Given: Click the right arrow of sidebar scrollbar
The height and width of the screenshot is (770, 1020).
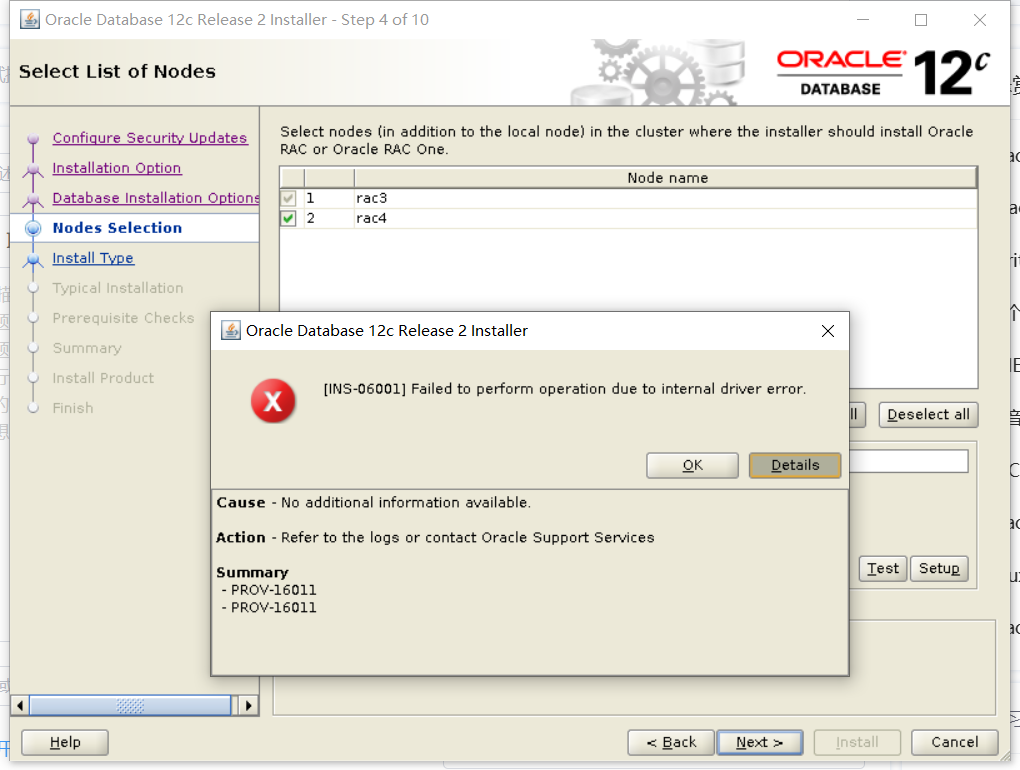Looking at the screenshot, I should (x=248, y=706).
